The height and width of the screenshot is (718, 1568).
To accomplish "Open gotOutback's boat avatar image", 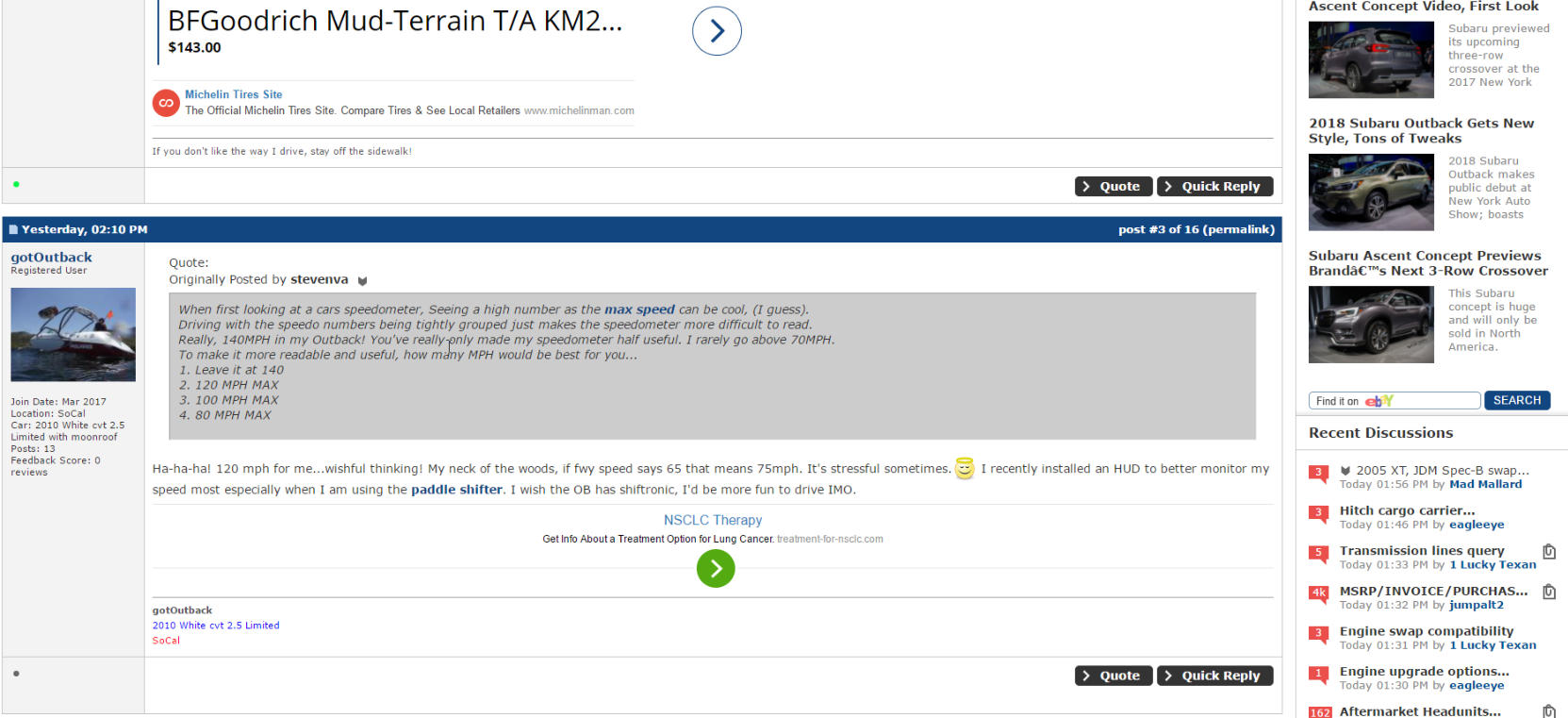I will (x=73, y=335).
